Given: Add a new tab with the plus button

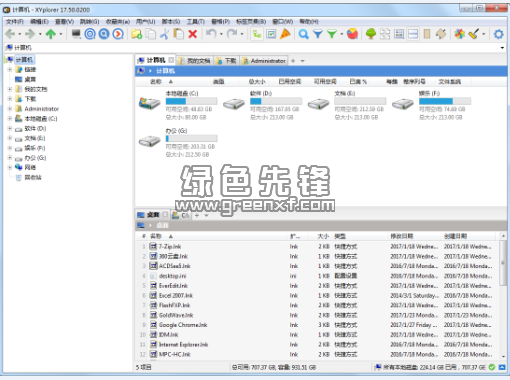Looking at the screenshot, I should 293,61.
